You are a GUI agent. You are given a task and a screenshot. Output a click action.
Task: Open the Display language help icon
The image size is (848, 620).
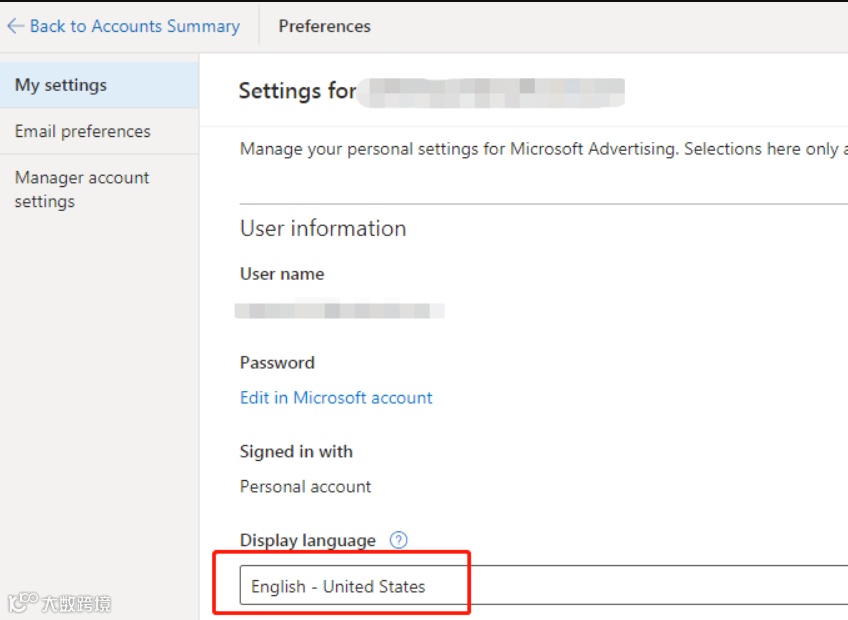point(398,541)
